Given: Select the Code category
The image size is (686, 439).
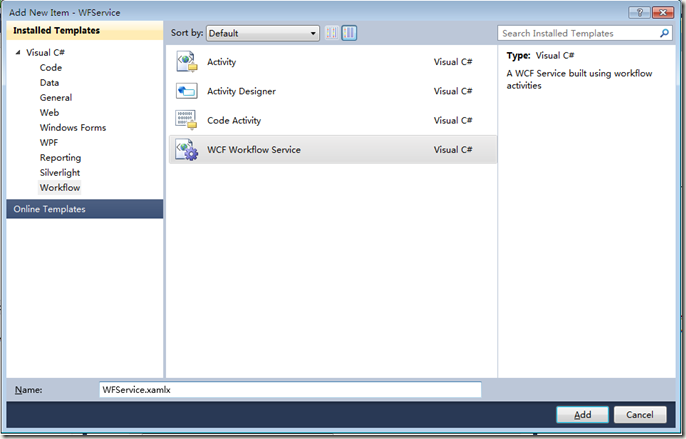Looking at the screenshot, I should point(51,67).
